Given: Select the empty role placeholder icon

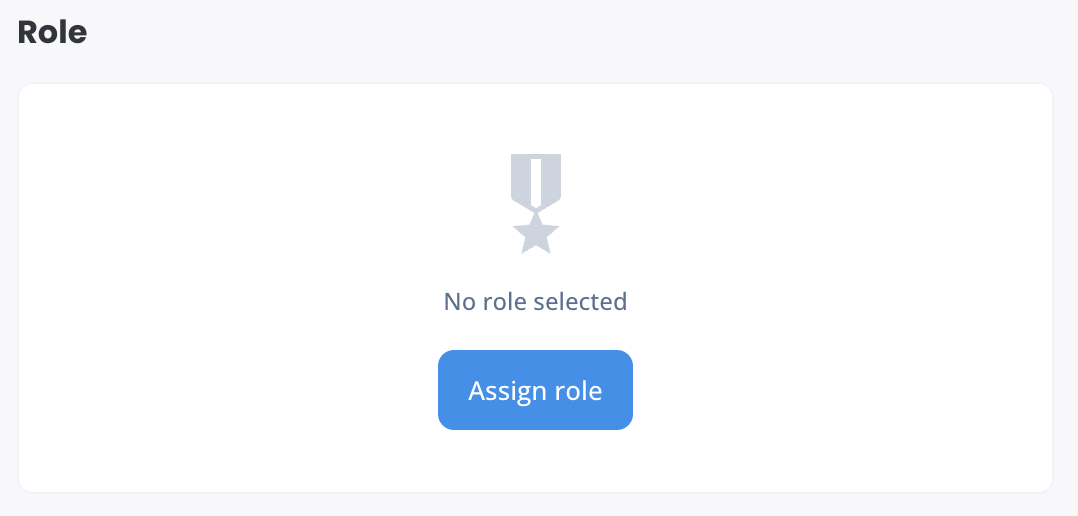Looking at the screenshot, I should point(536,204).
